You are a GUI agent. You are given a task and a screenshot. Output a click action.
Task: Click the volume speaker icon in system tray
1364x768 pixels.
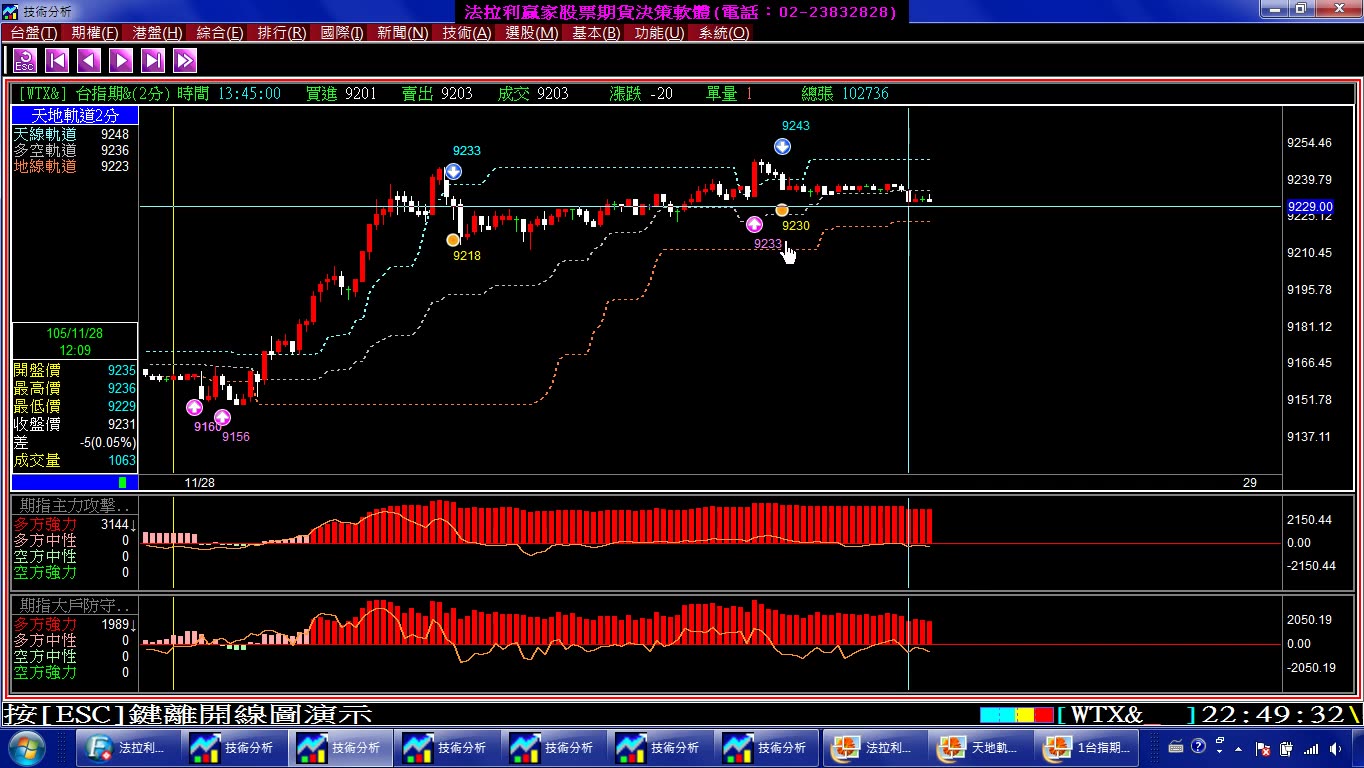click(1337, 748)
